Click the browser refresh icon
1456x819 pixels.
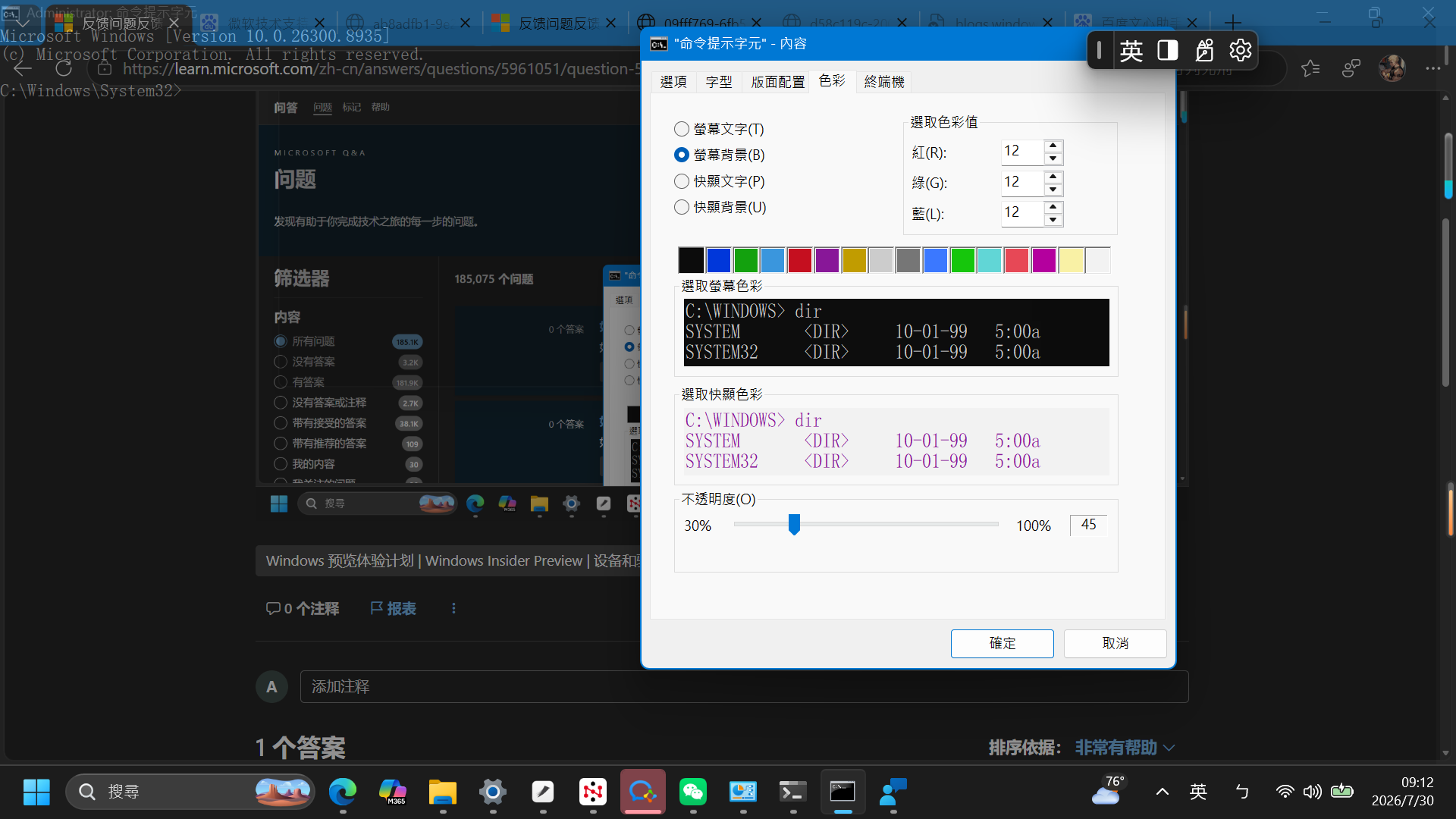[x=64, y=68]
